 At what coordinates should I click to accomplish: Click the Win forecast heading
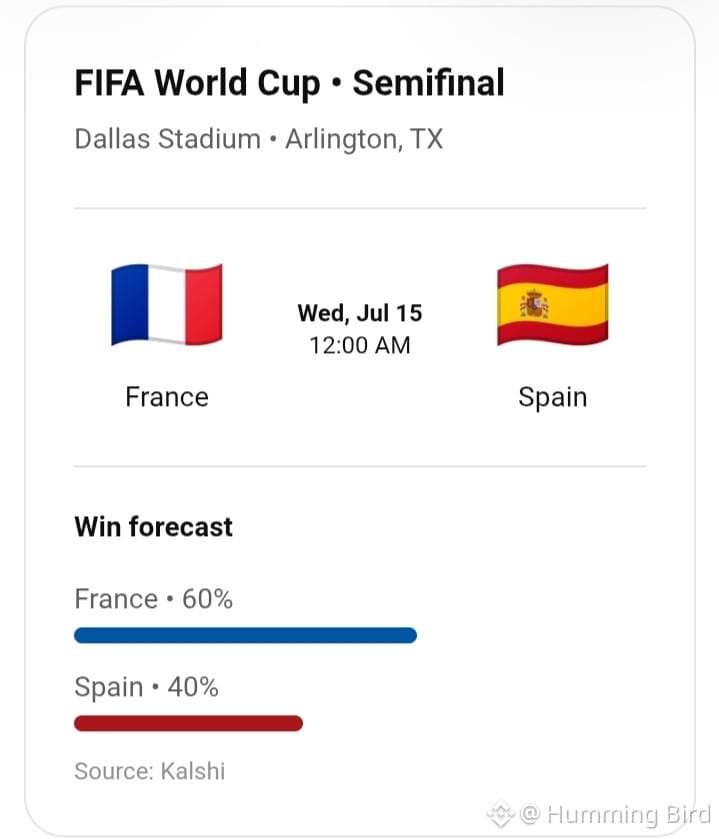point(154,527)
